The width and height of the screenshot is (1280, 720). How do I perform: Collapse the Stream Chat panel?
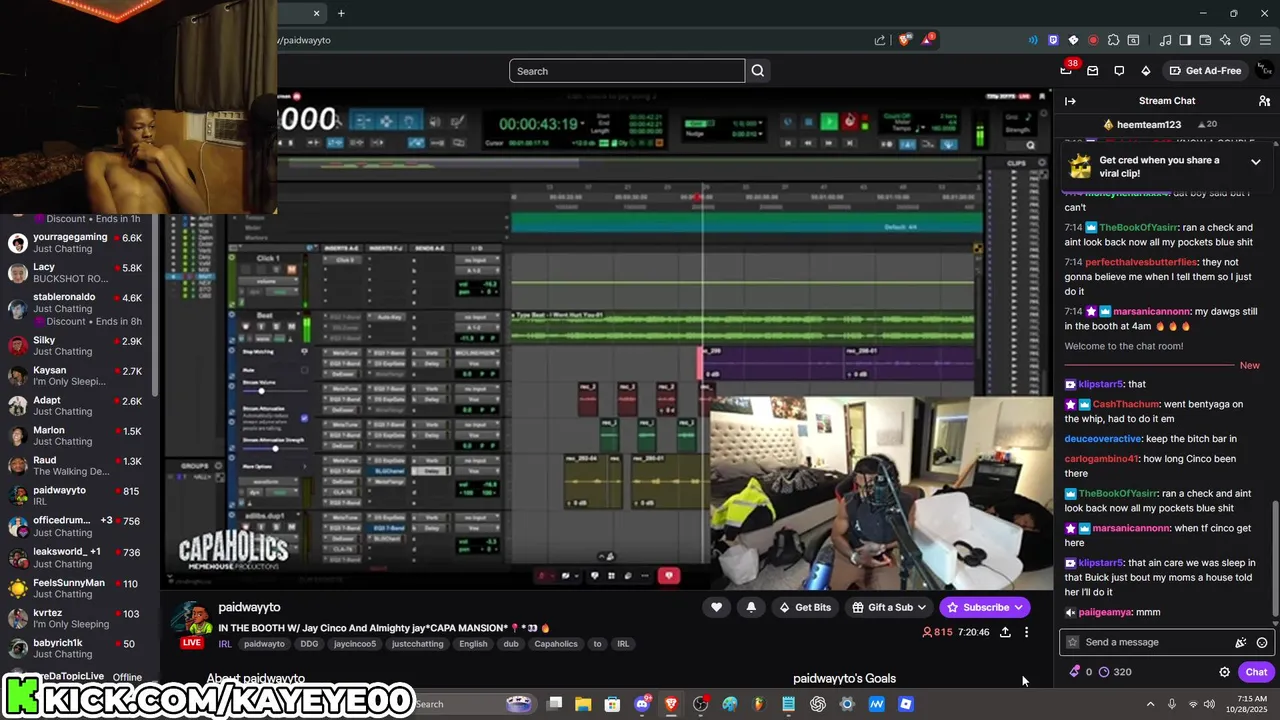pyautogui.click(x=1070, y=101)
